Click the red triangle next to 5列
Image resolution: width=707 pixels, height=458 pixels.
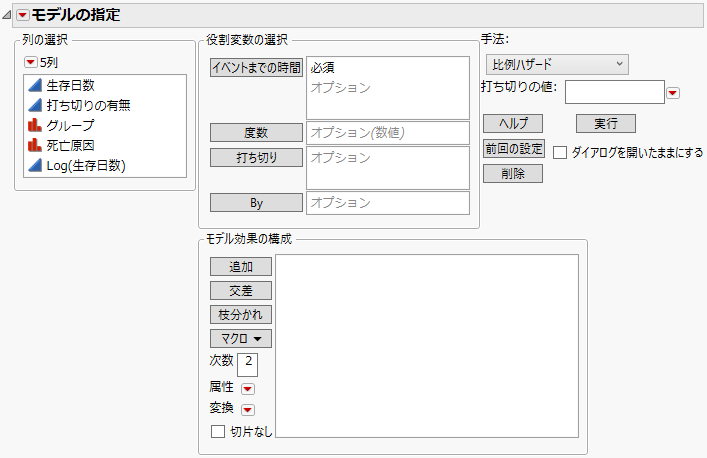(x=30, y=62)
